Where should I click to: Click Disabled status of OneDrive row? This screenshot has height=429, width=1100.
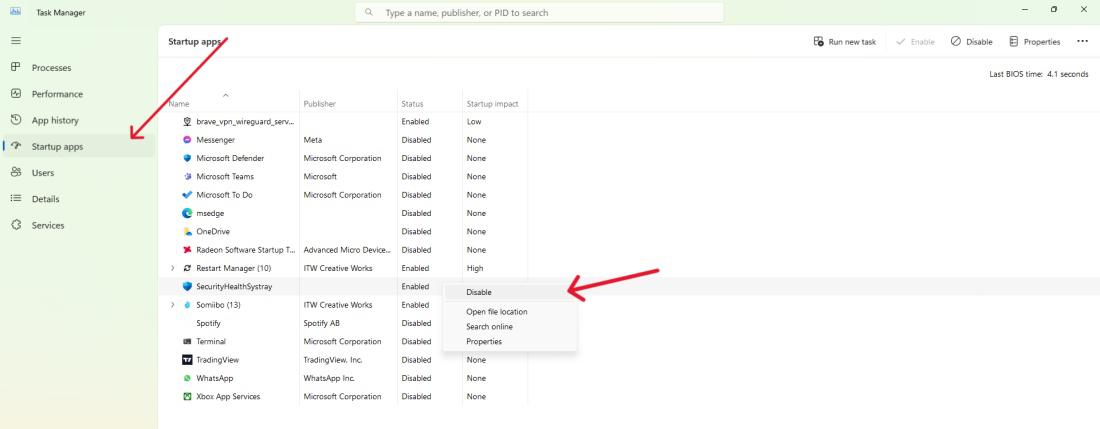(x=416, y=231)
